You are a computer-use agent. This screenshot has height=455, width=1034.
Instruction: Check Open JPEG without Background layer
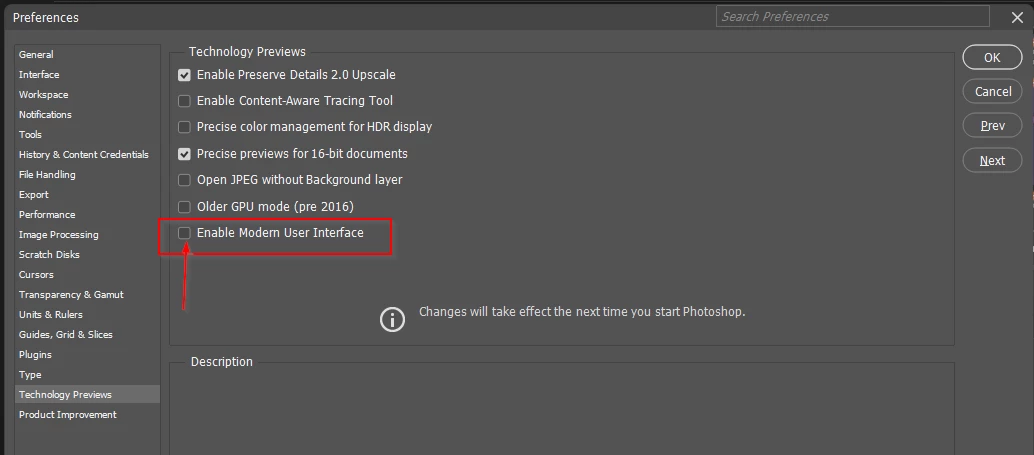(184, 180)
